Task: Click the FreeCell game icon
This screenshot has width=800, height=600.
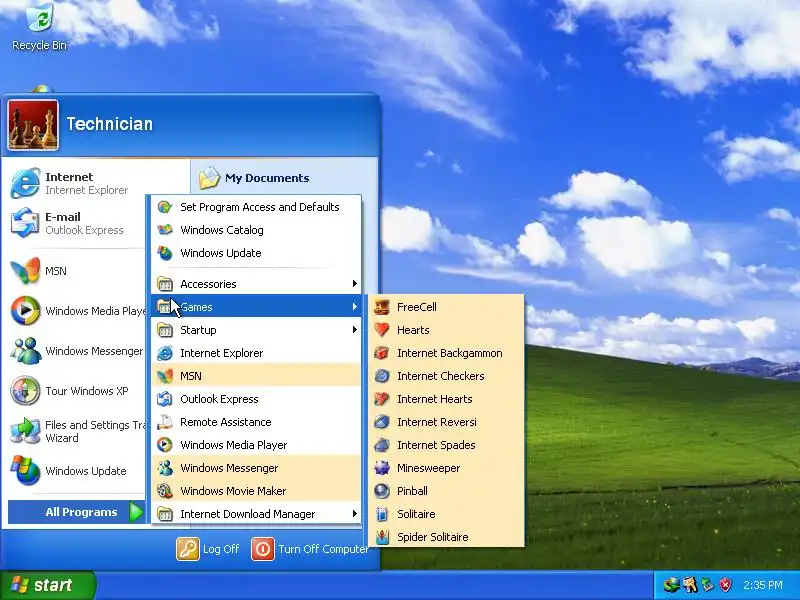Action: (382, 307)
